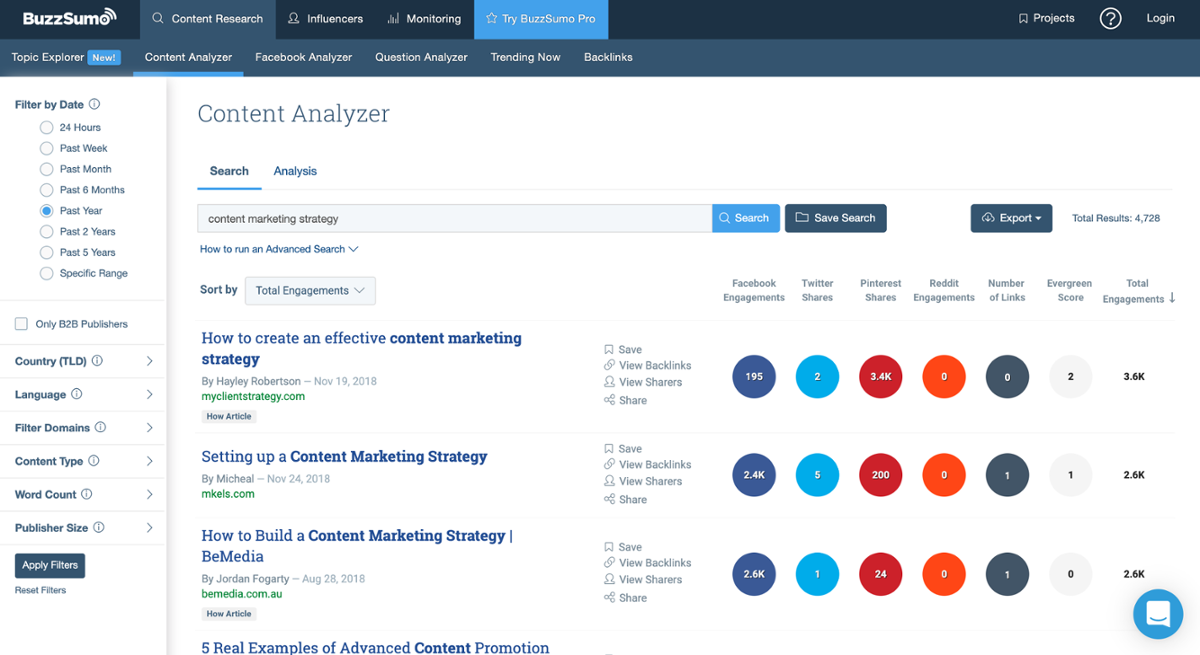Sort by Total Engagements column arrow
Image resolution: width=1200 pixels, height=655 pixels.
pyautogui.click(x=1172, y=298)
